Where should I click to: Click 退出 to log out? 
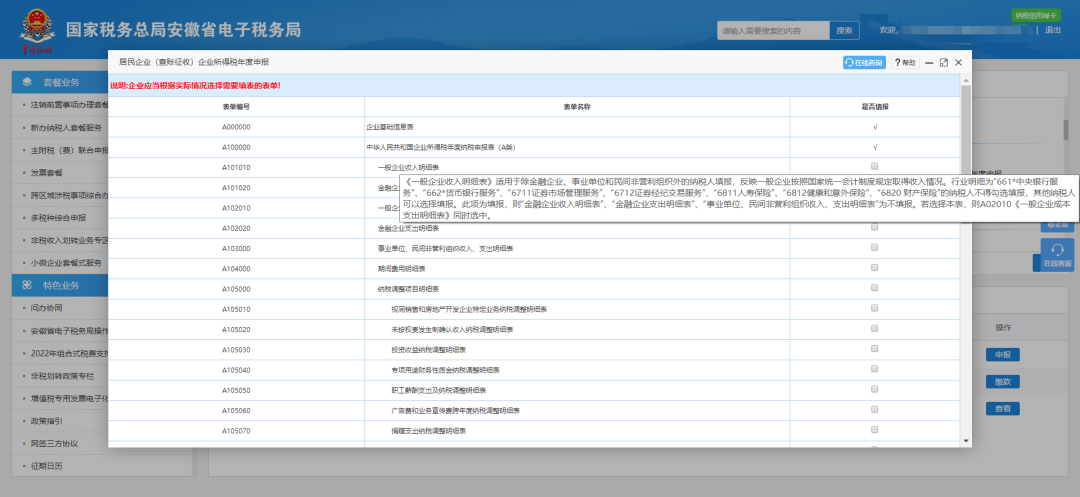1053,30
